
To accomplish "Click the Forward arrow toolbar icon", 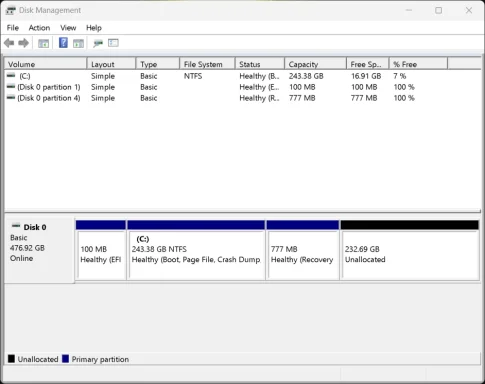I will tap(23, 43).
